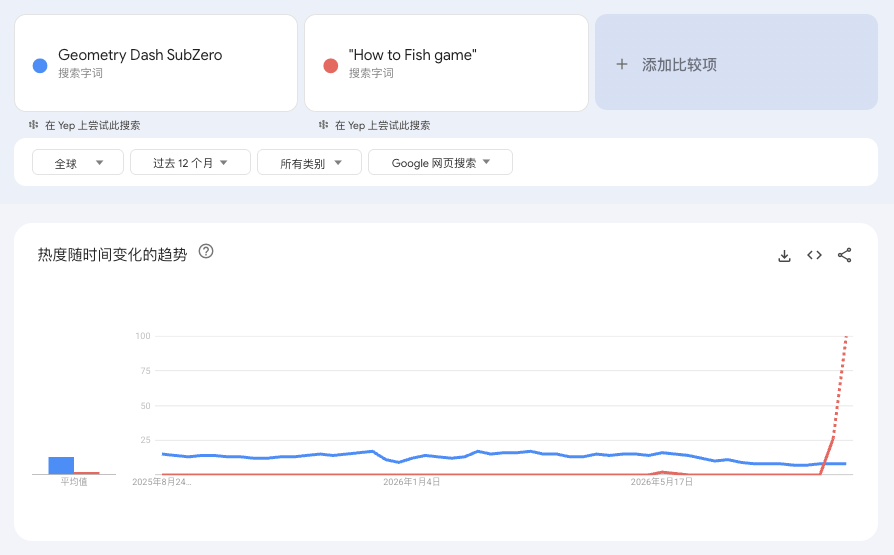Download the interest over time chart data
The image size is (894, 555).
(x=785, y=256)
